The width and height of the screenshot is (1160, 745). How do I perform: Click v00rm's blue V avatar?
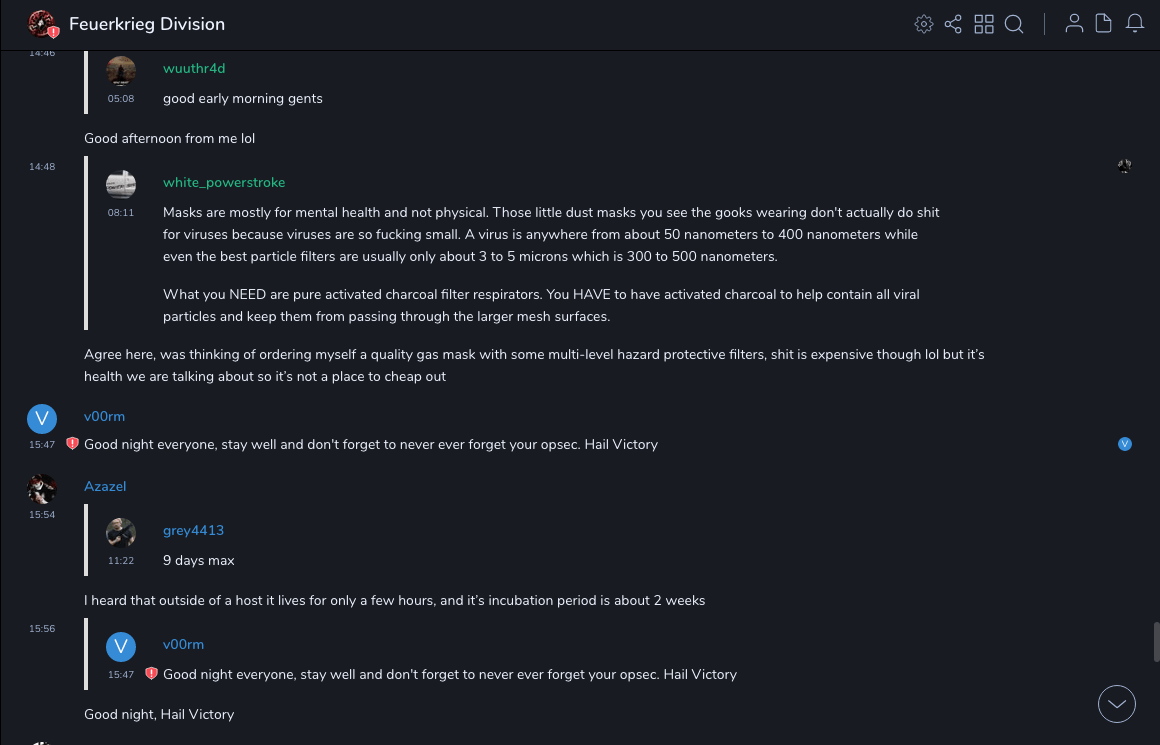pyautogui.click(x=42, y=418)
